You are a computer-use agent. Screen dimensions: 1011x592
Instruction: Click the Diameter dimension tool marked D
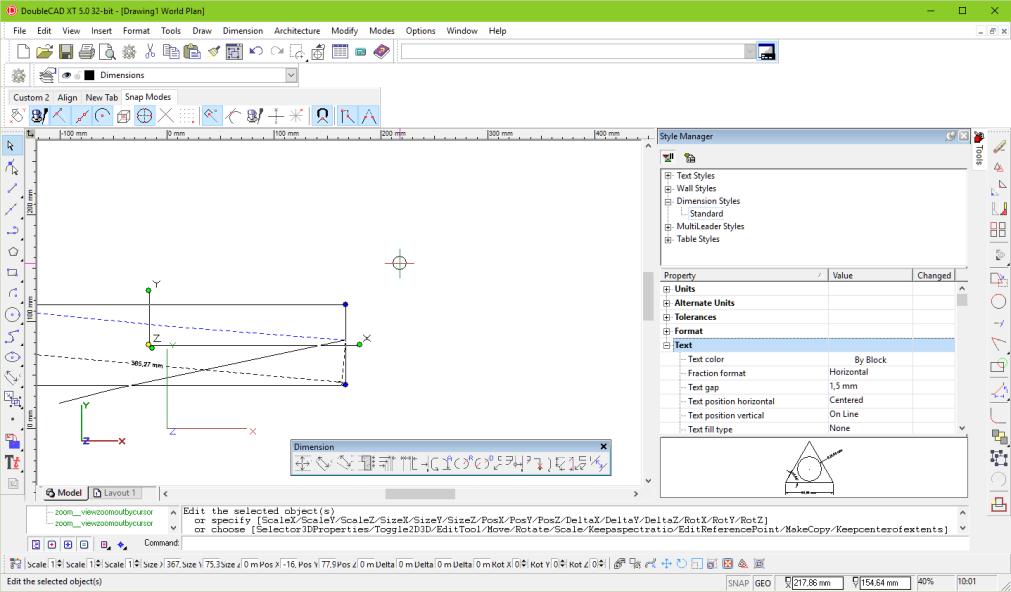(x=485, y=463)
